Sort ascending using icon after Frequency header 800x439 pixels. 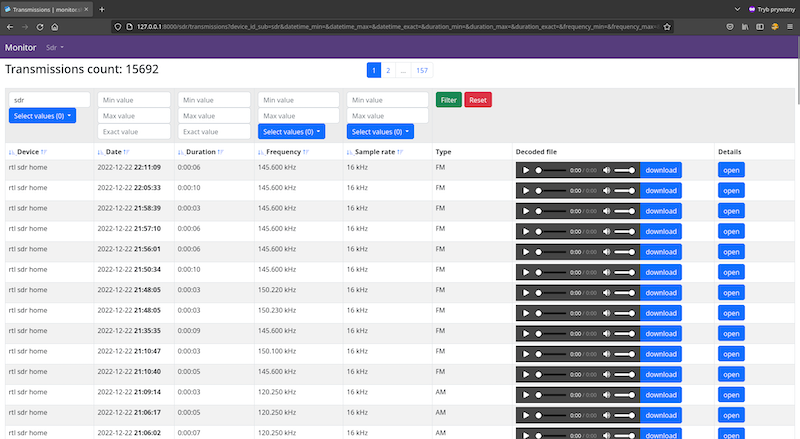pos(306,152)
